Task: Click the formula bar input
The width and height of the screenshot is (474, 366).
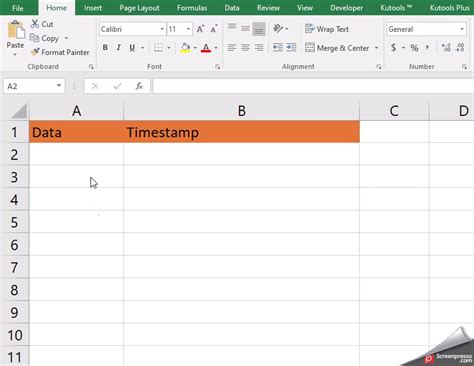Action: pyautogui.click(x=313, y=86)
